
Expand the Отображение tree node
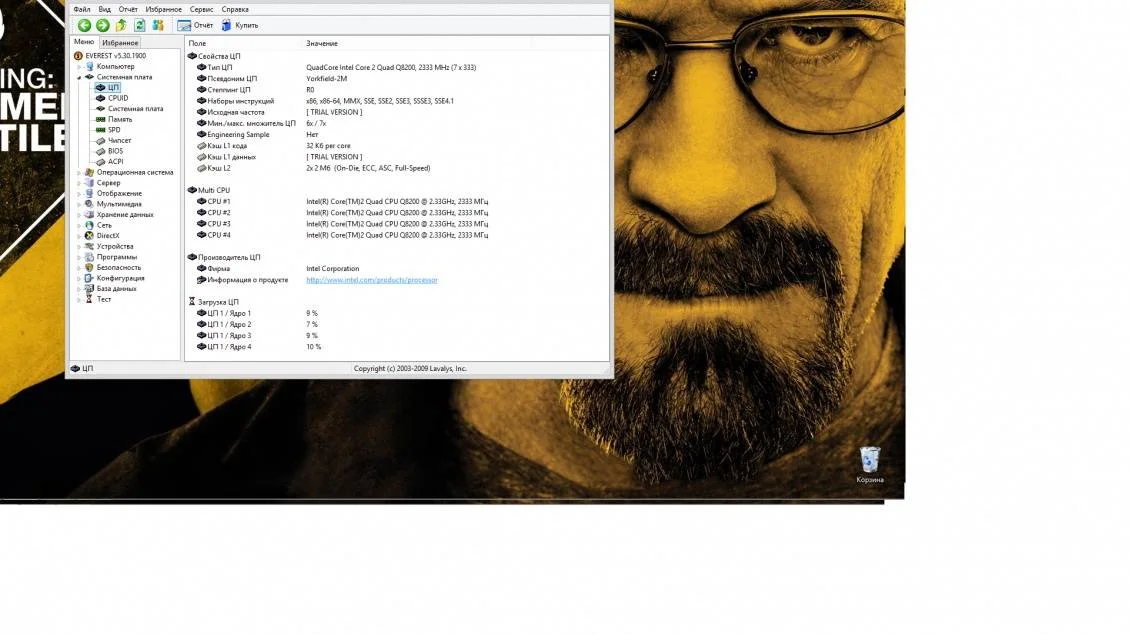point(79,194)
